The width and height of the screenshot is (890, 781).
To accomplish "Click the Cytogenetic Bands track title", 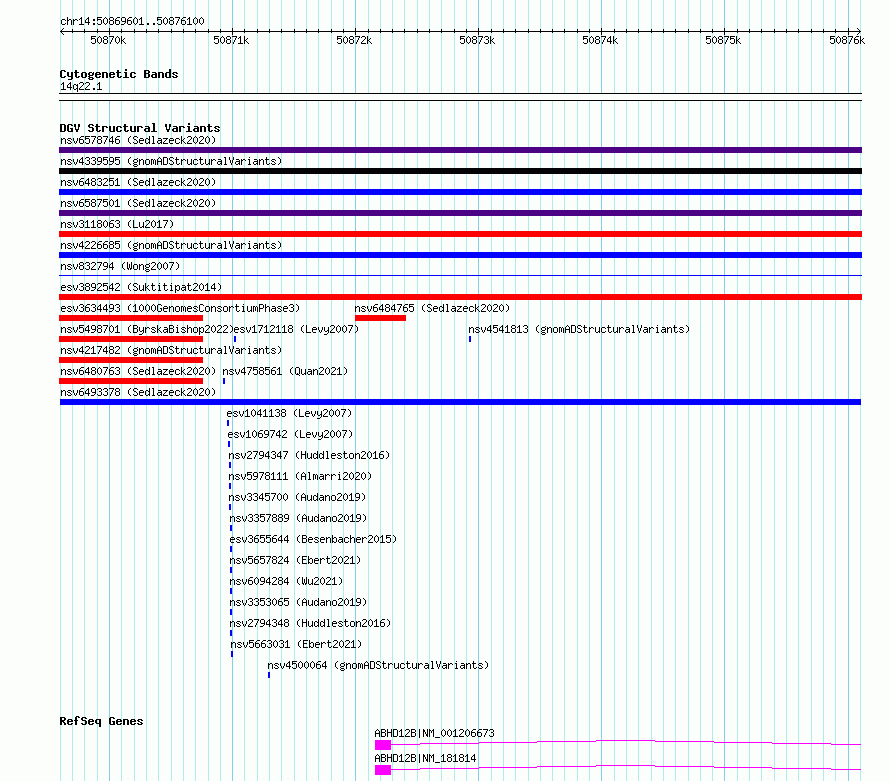I will [x=119, y=74].
